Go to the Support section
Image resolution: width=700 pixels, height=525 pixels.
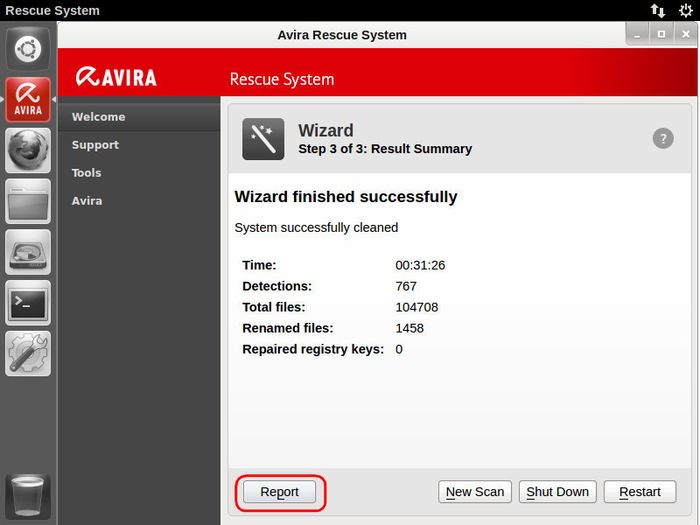click(x=95, y=145)
